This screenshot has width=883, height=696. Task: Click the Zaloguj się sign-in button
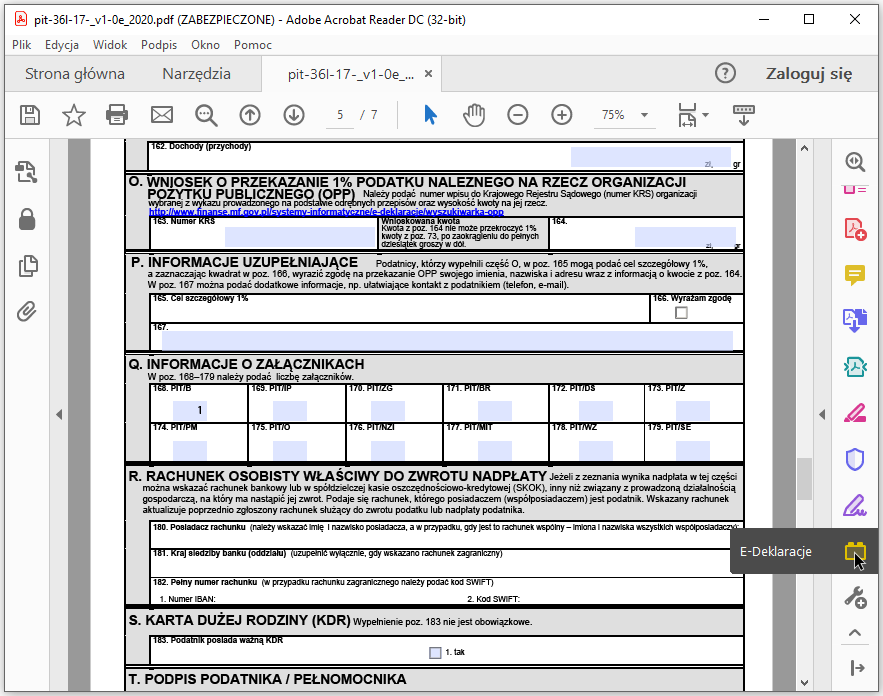pos(809,74)
